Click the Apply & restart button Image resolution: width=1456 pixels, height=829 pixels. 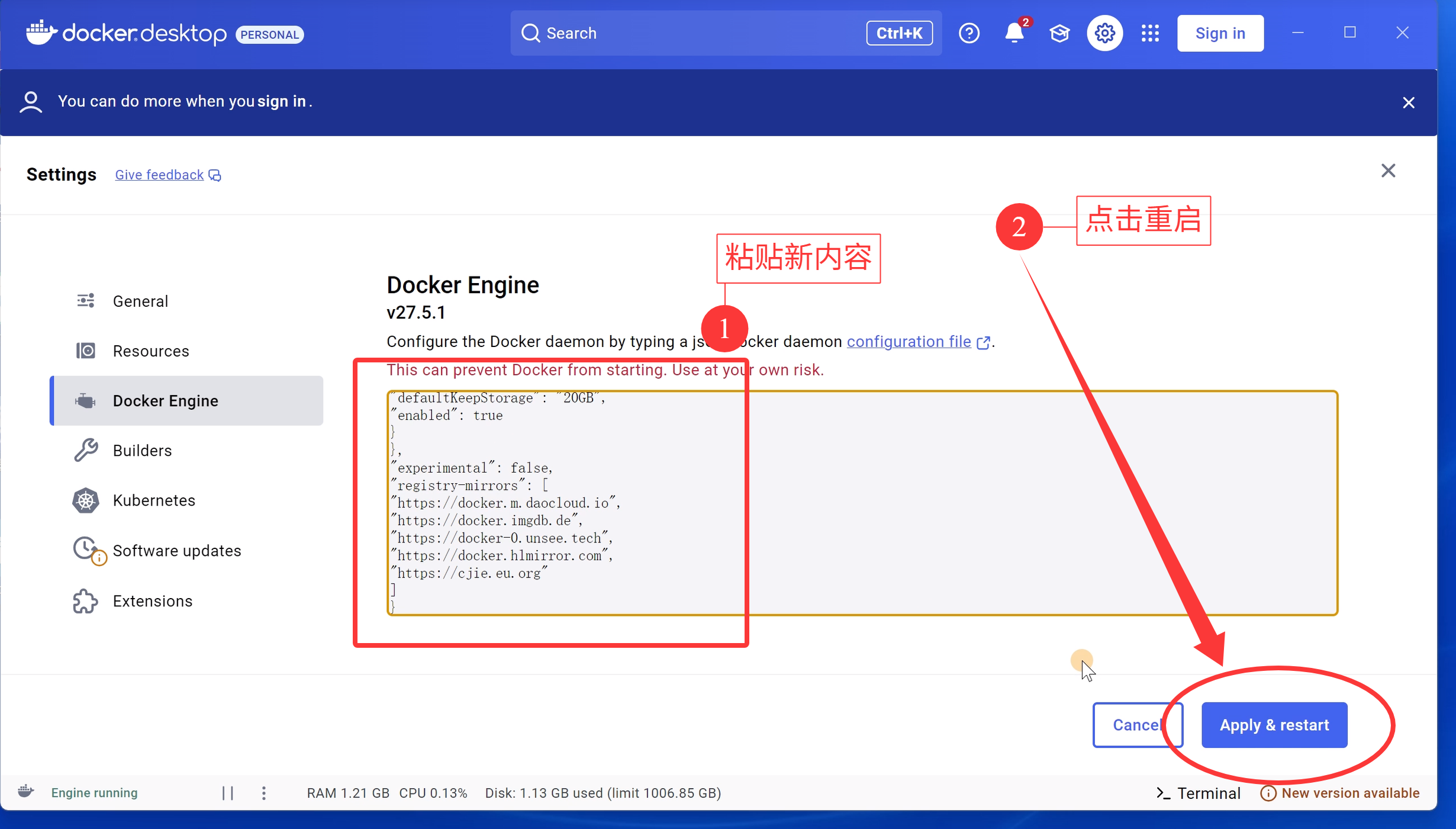coord(1274,725)
